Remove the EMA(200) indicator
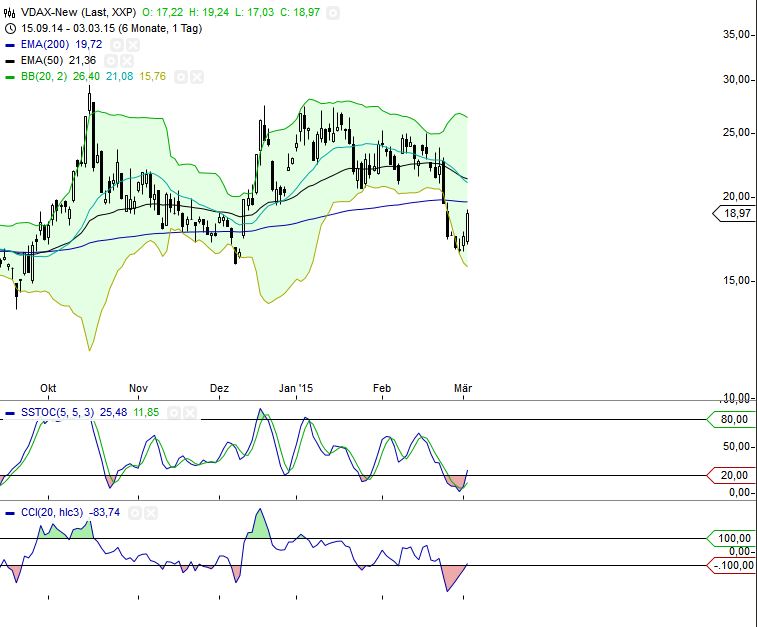This screenshot has height=627, width=757. coord(133,45)
